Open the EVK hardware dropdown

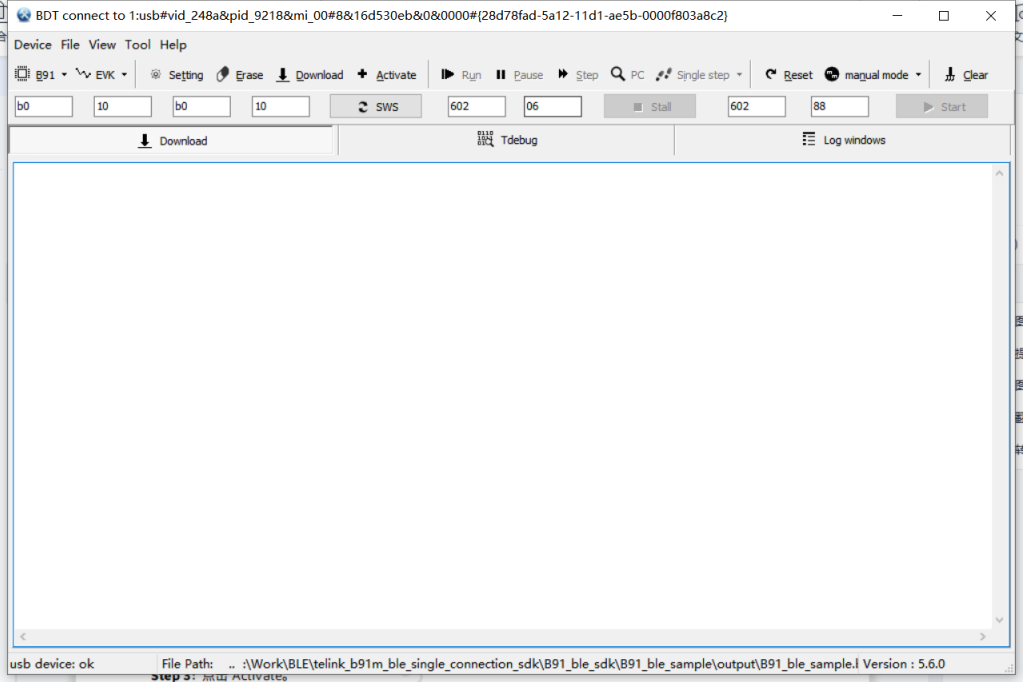point(122,73)
